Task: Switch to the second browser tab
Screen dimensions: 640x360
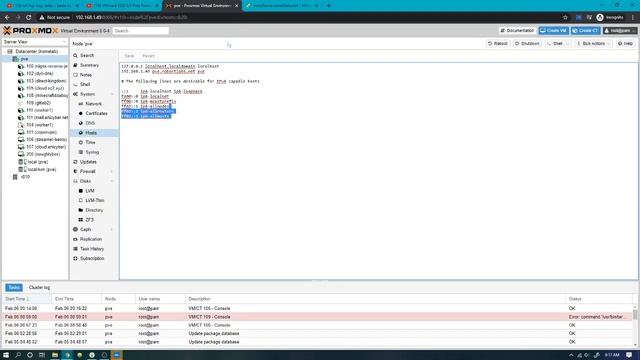Action: 121,6
